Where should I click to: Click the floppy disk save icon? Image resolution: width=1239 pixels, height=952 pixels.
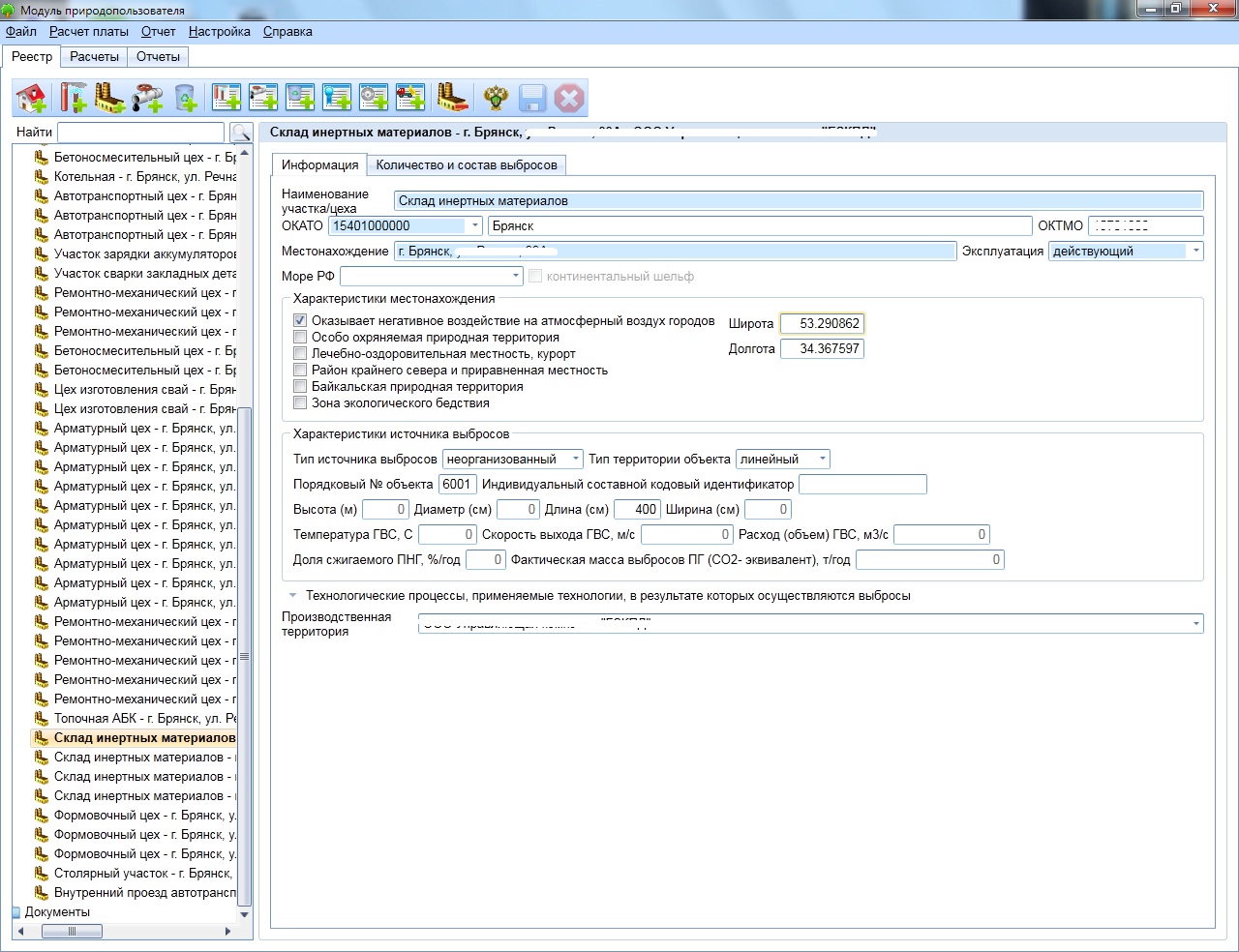532,98
